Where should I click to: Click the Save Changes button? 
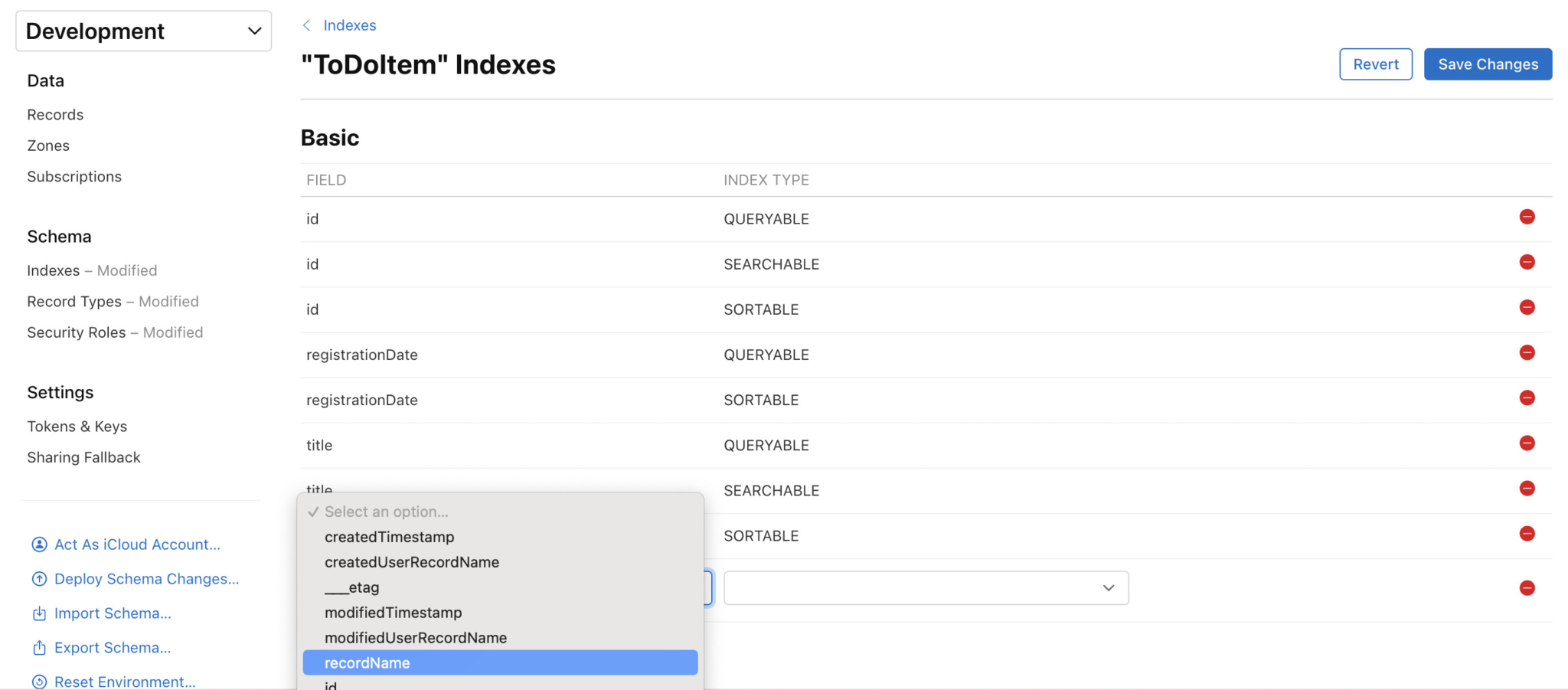click(1487, 64)
